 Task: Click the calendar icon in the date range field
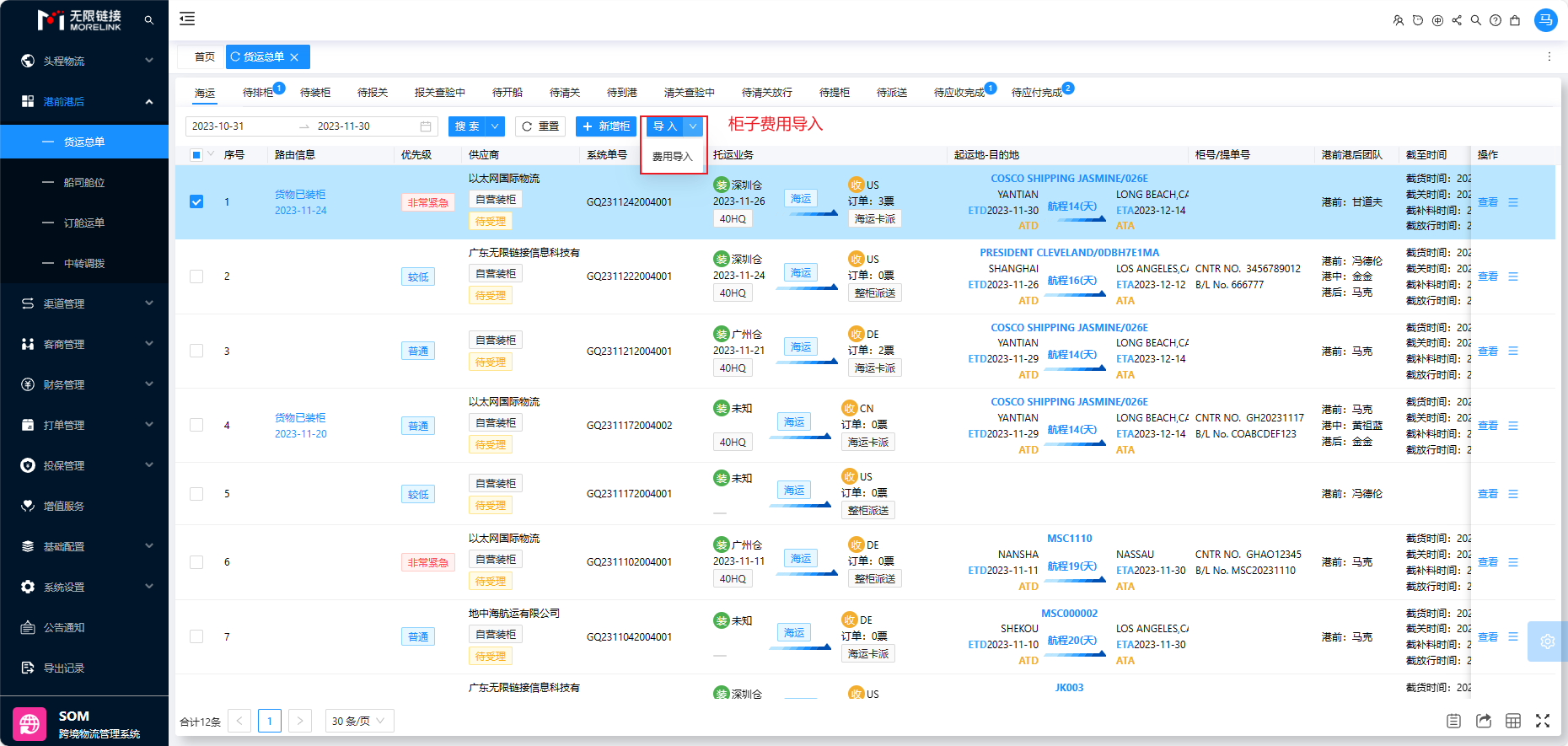click(x=426, y=126)
